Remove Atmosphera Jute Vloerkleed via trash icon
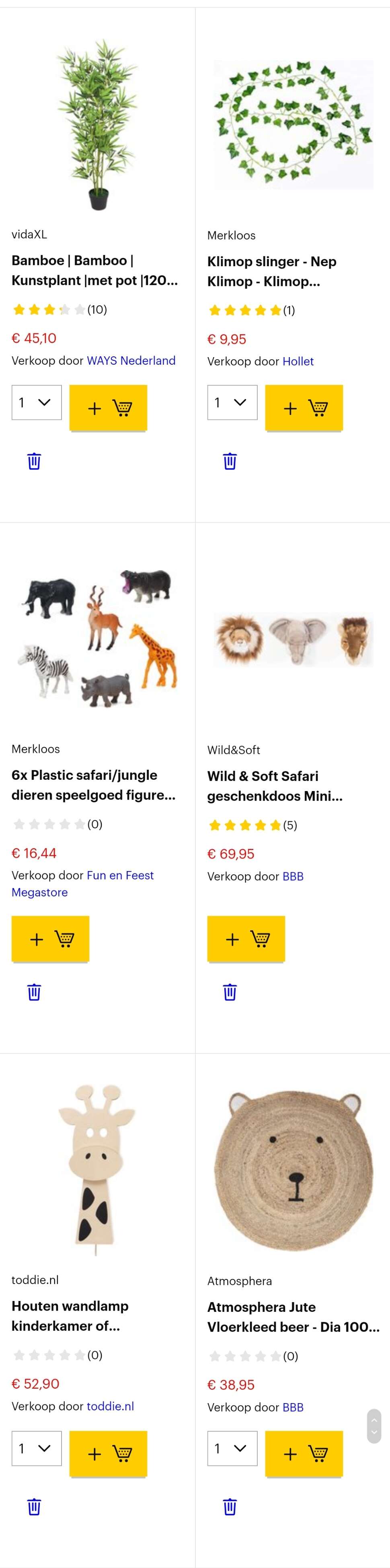Viewport: 390px width, 1568px height. click(230, 1506)
